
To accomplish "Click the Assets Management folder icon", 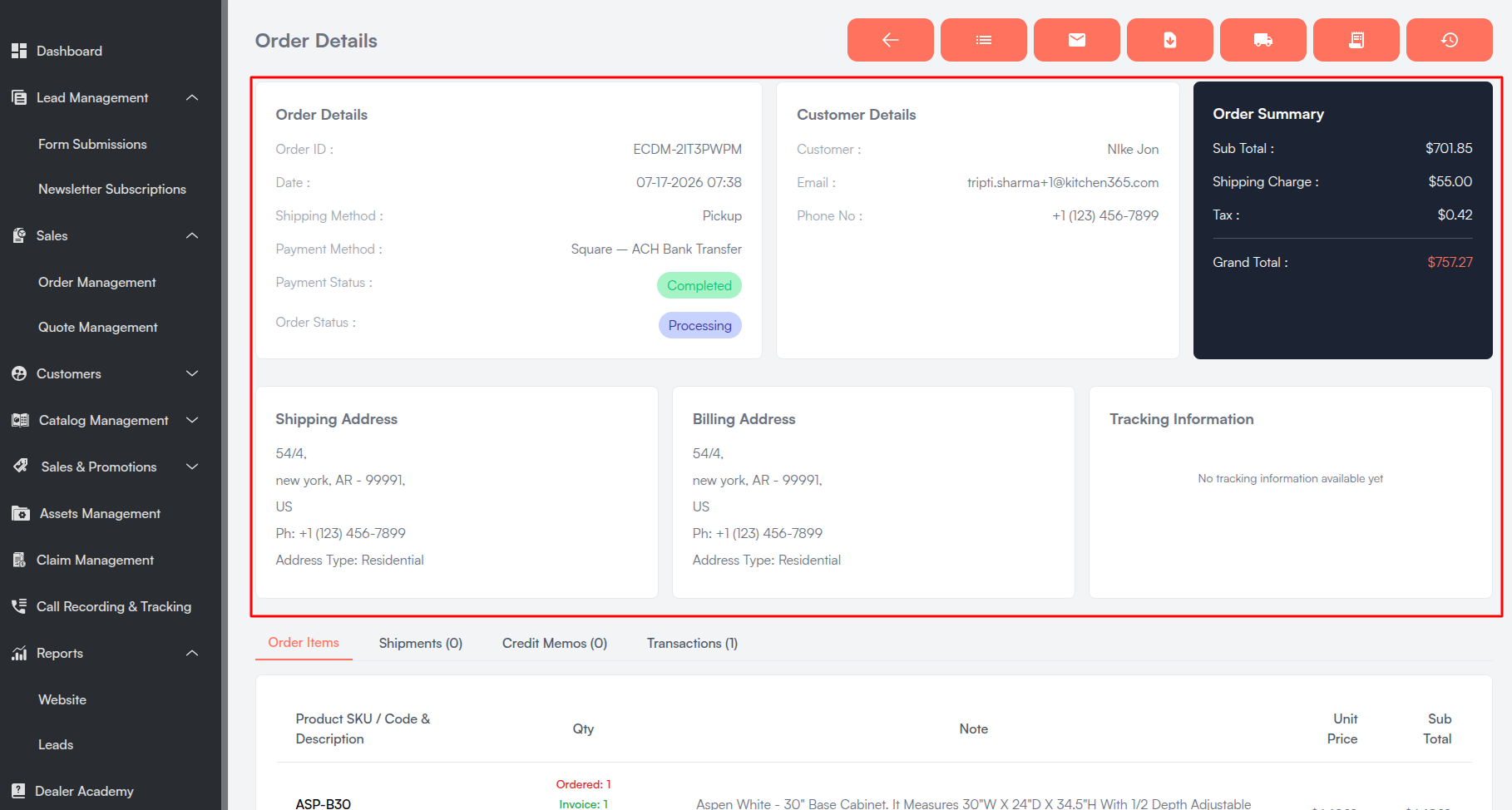I will pos(21,513).
